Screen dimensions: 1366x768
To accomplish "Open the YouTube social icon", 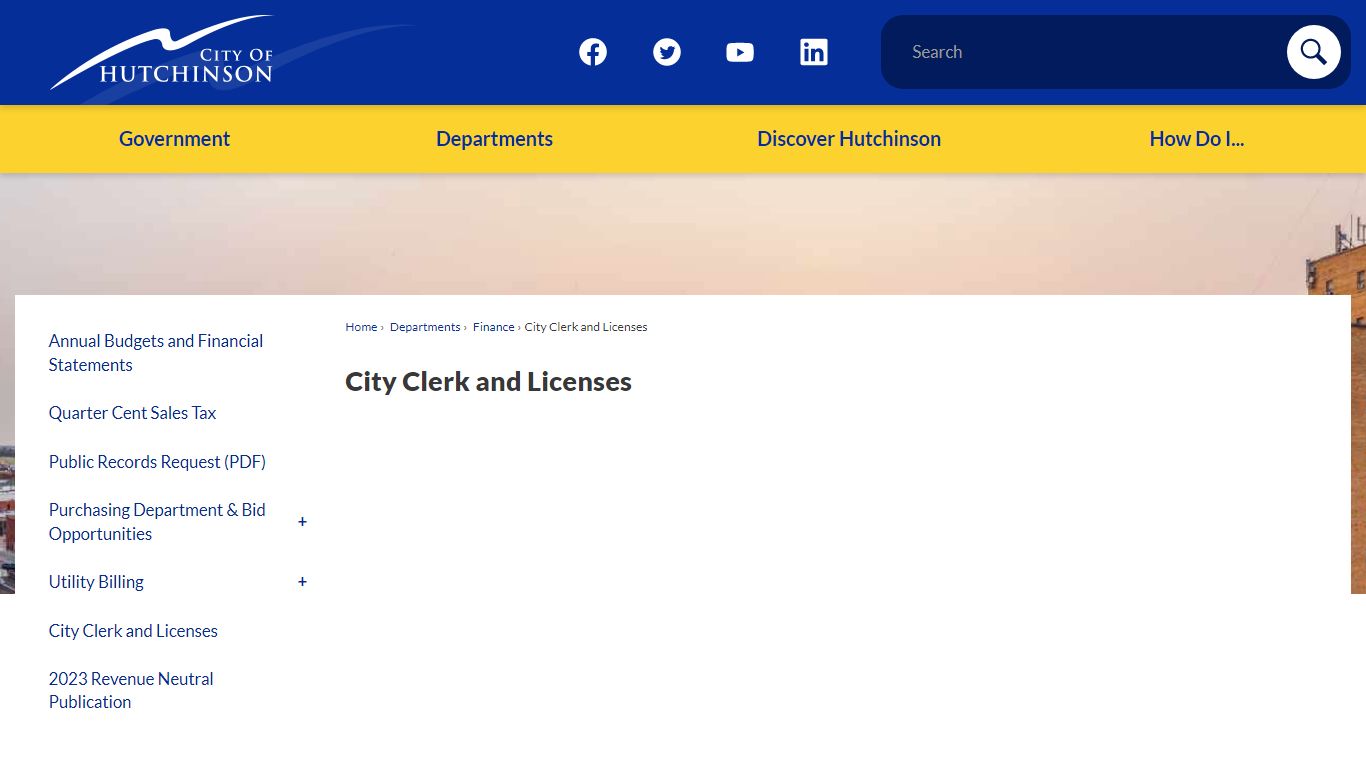I will (740, 52).
